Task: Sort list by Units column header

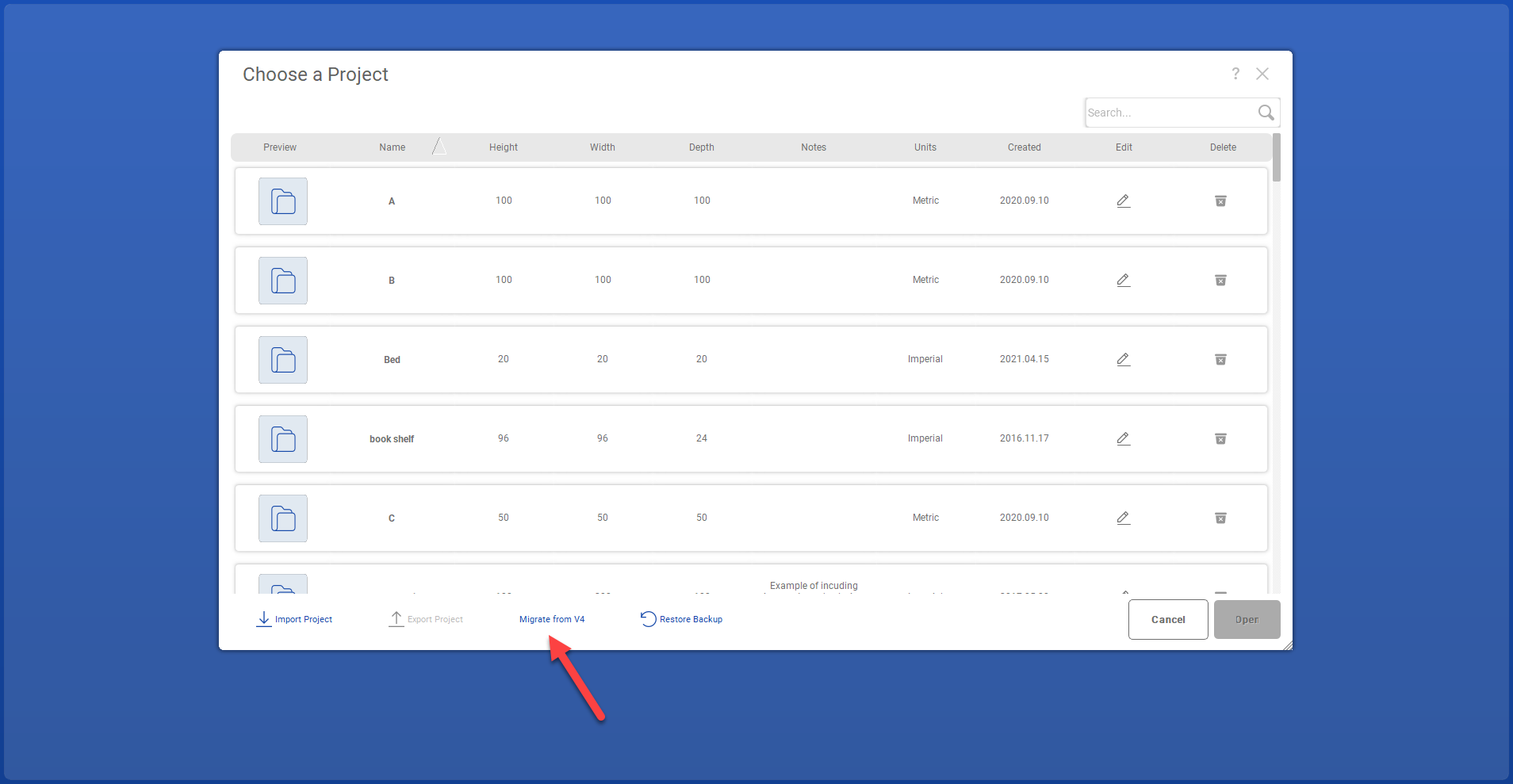Action: 925,147
